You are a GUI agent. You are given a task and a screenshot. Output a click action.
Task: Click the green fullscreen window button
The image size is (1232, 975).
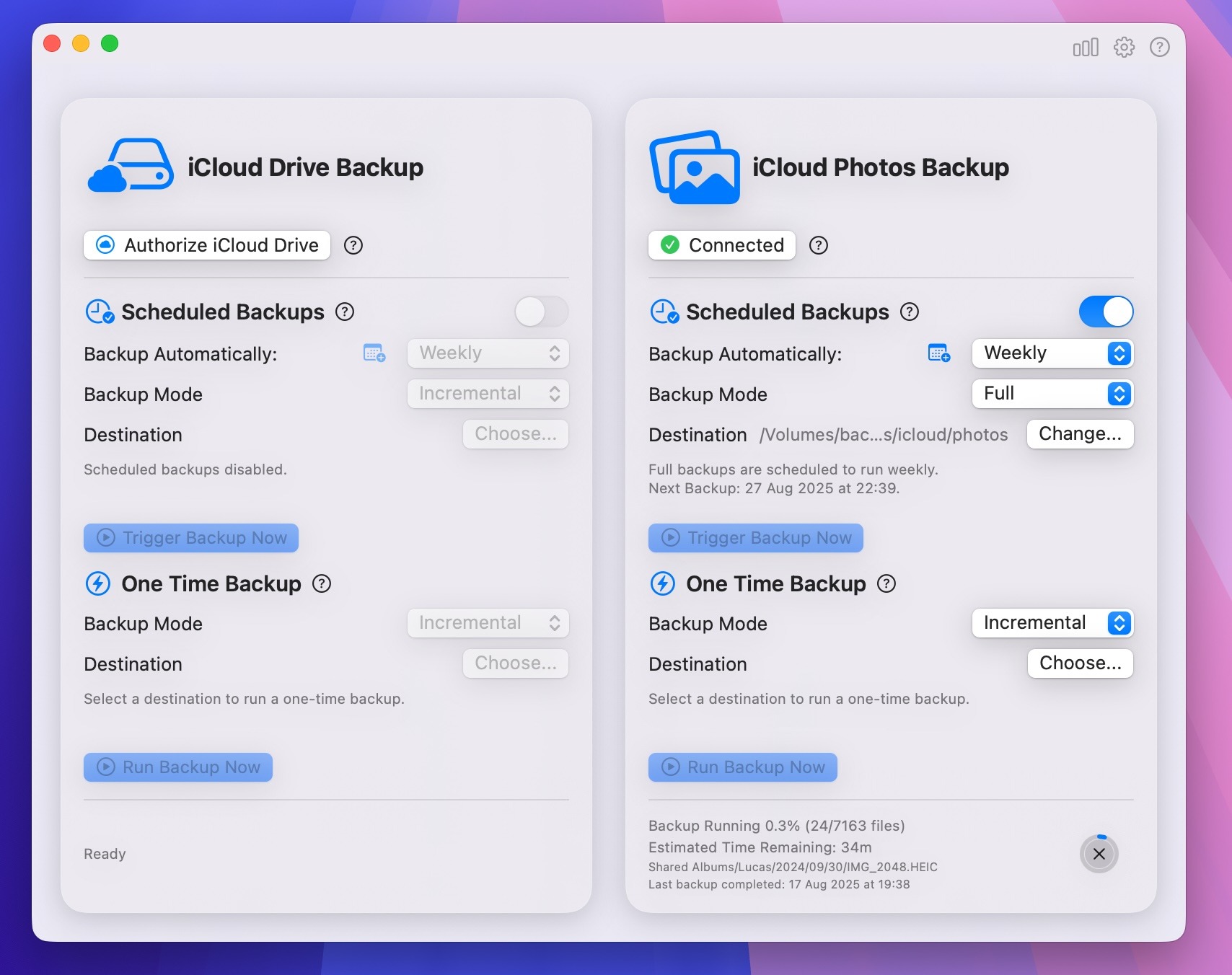[x=110, y=44]
